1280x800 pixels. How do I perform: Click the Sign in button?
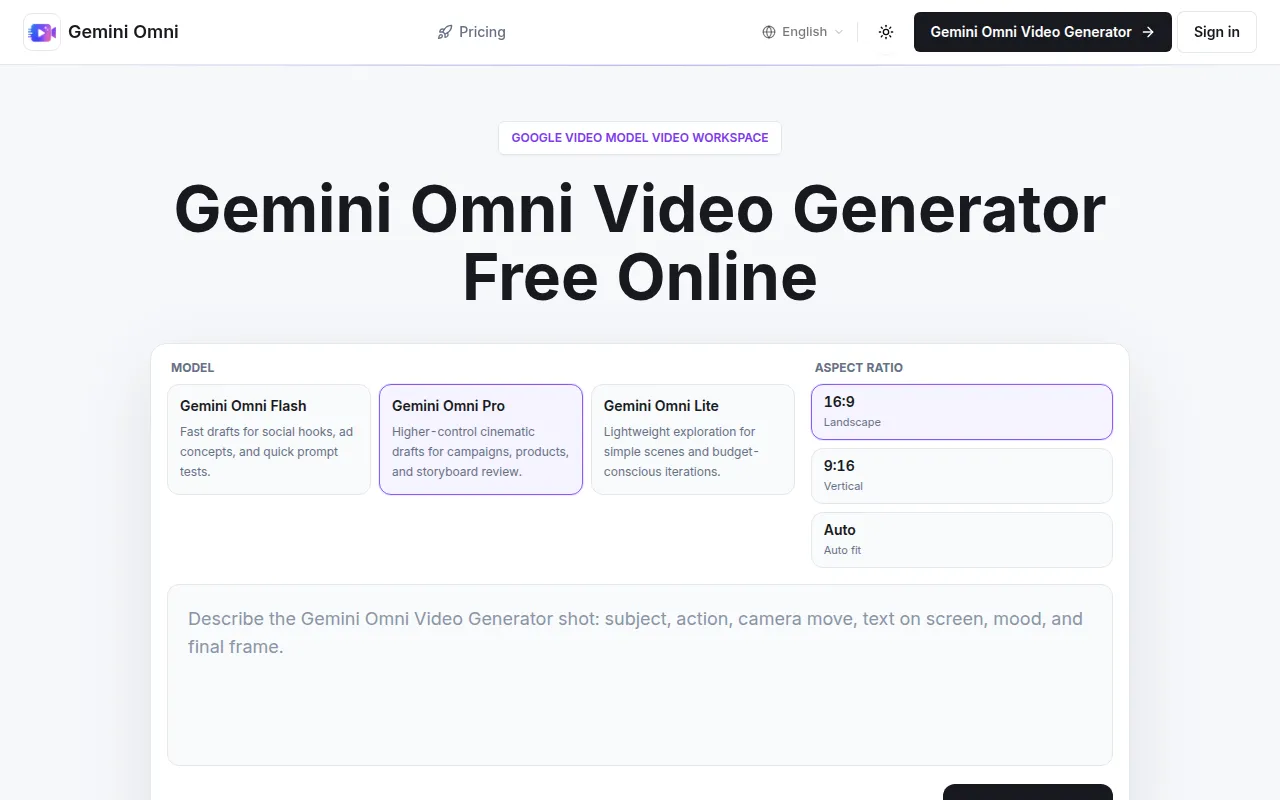1217,32
